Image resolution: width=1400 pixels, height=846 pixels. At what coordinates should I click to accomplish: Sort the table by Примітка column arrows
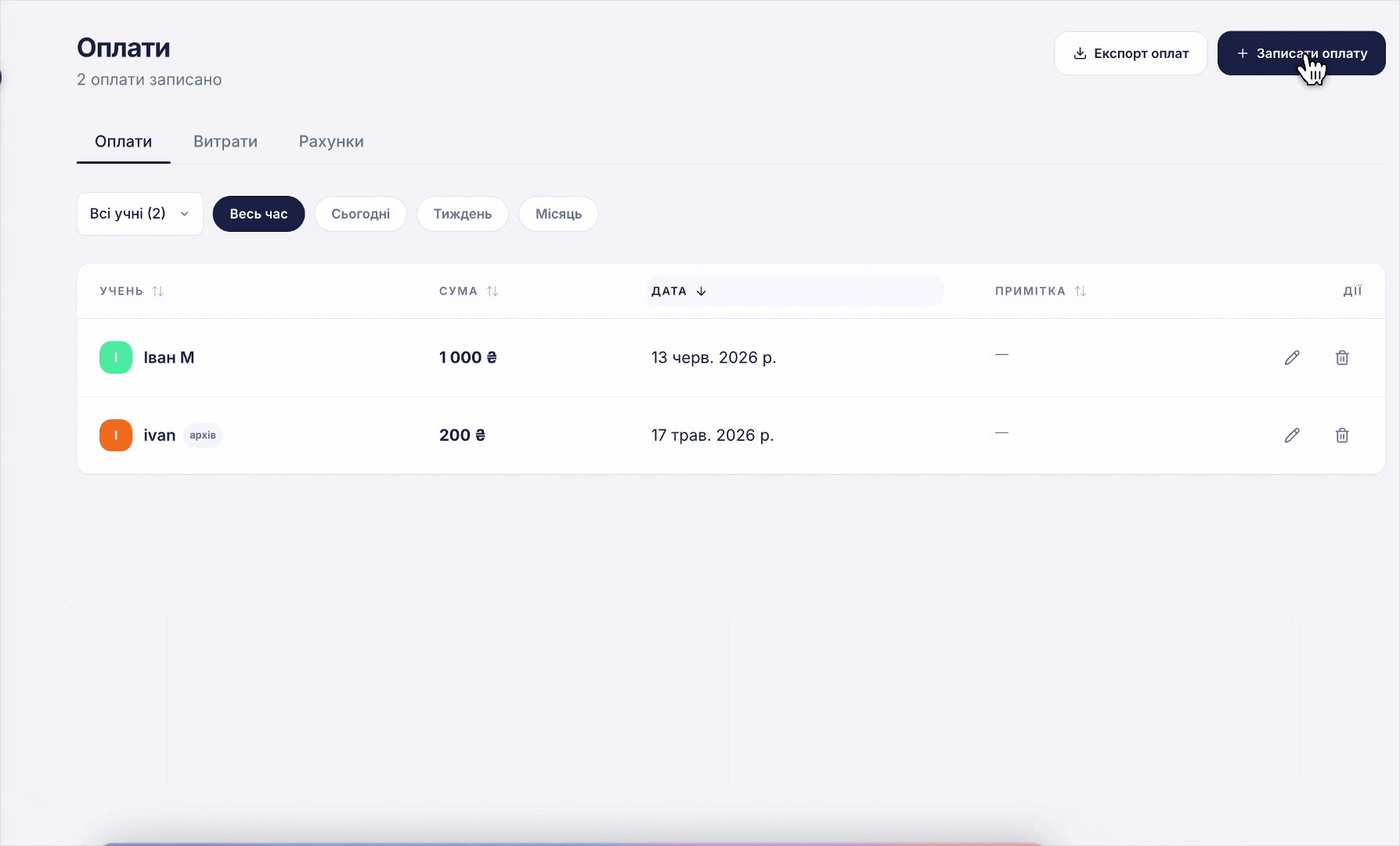click(1081, 291)
